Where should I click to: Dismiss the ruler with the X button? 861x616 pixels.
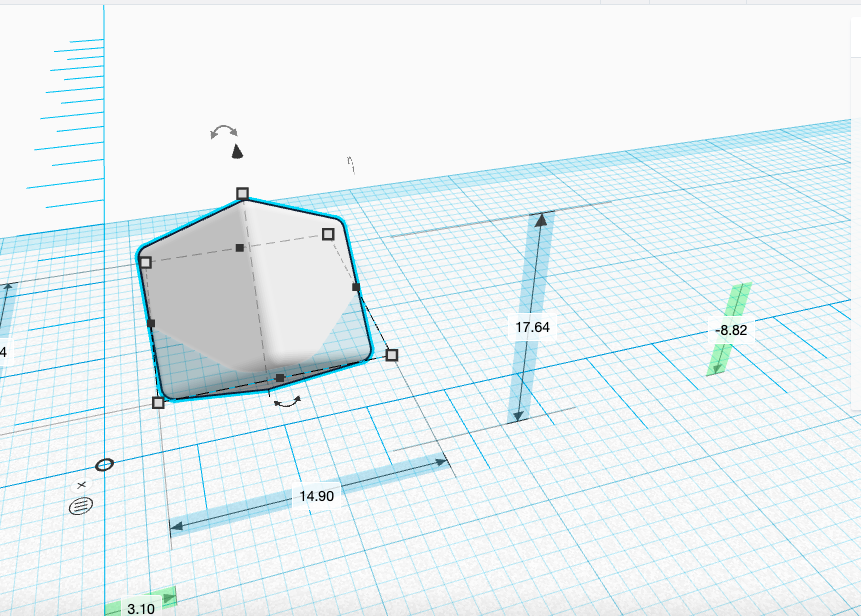[x=82, y=485]
